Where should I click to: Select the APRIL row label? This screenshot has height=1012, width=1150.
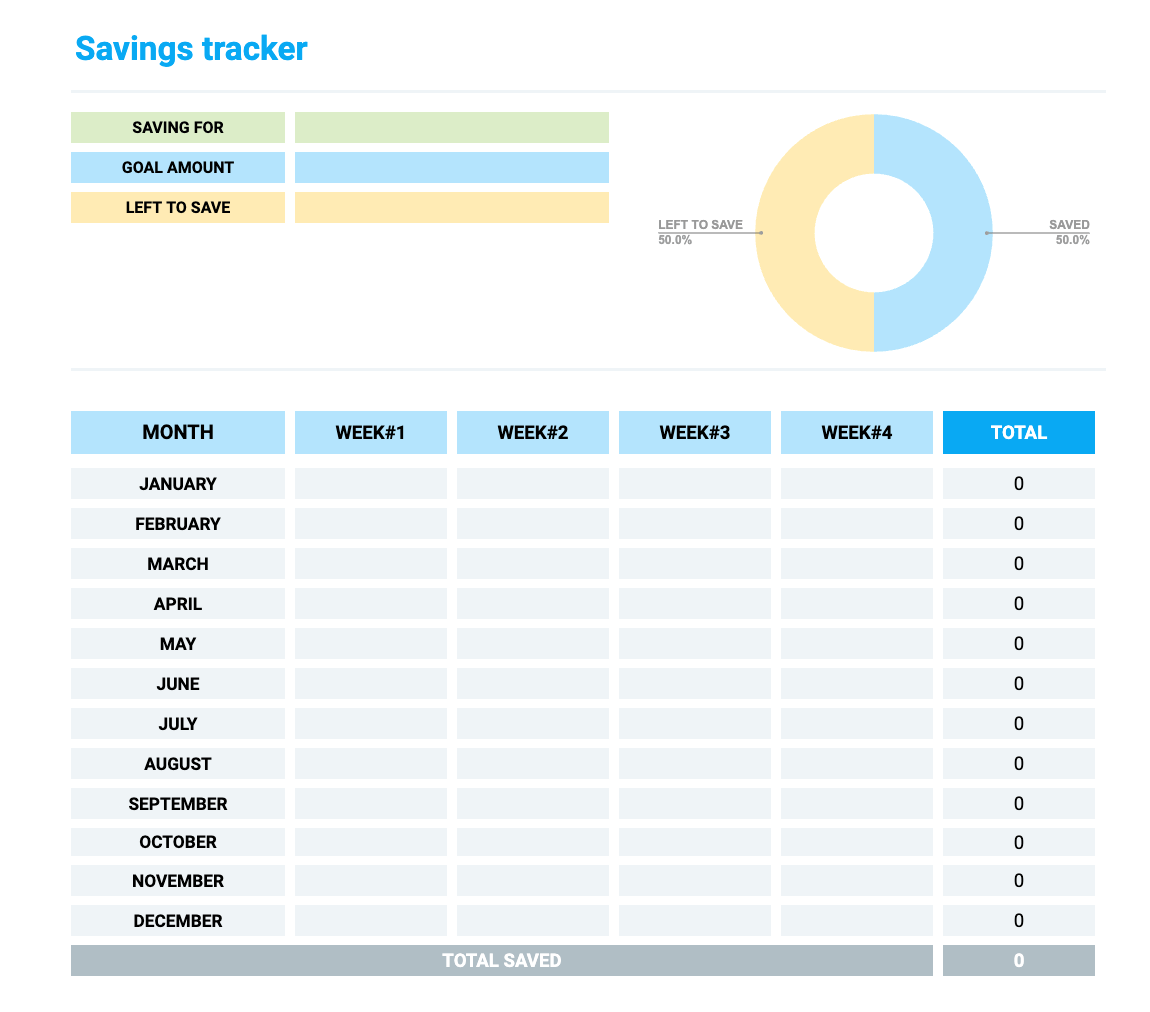pos(177,604)
